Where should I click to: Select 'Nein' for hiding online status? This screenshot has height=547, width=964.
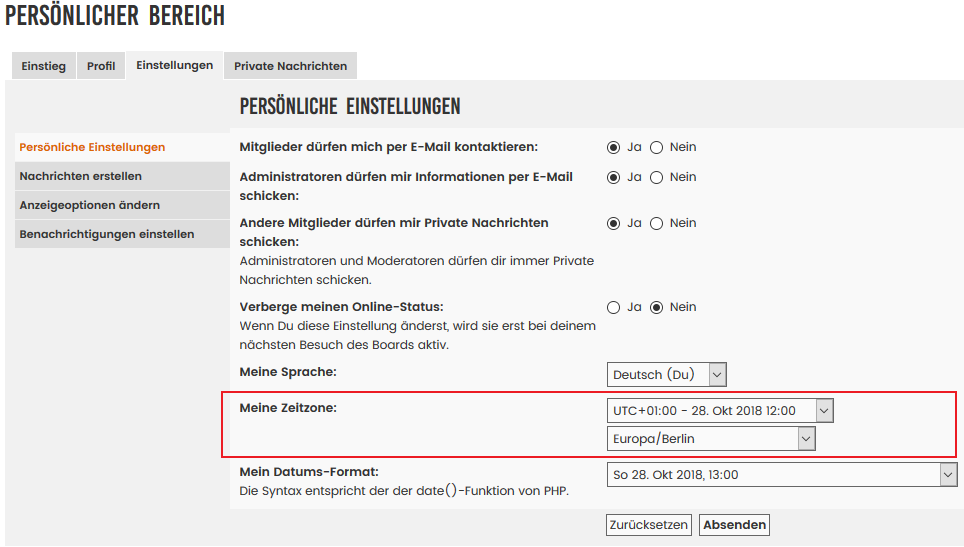657,307
